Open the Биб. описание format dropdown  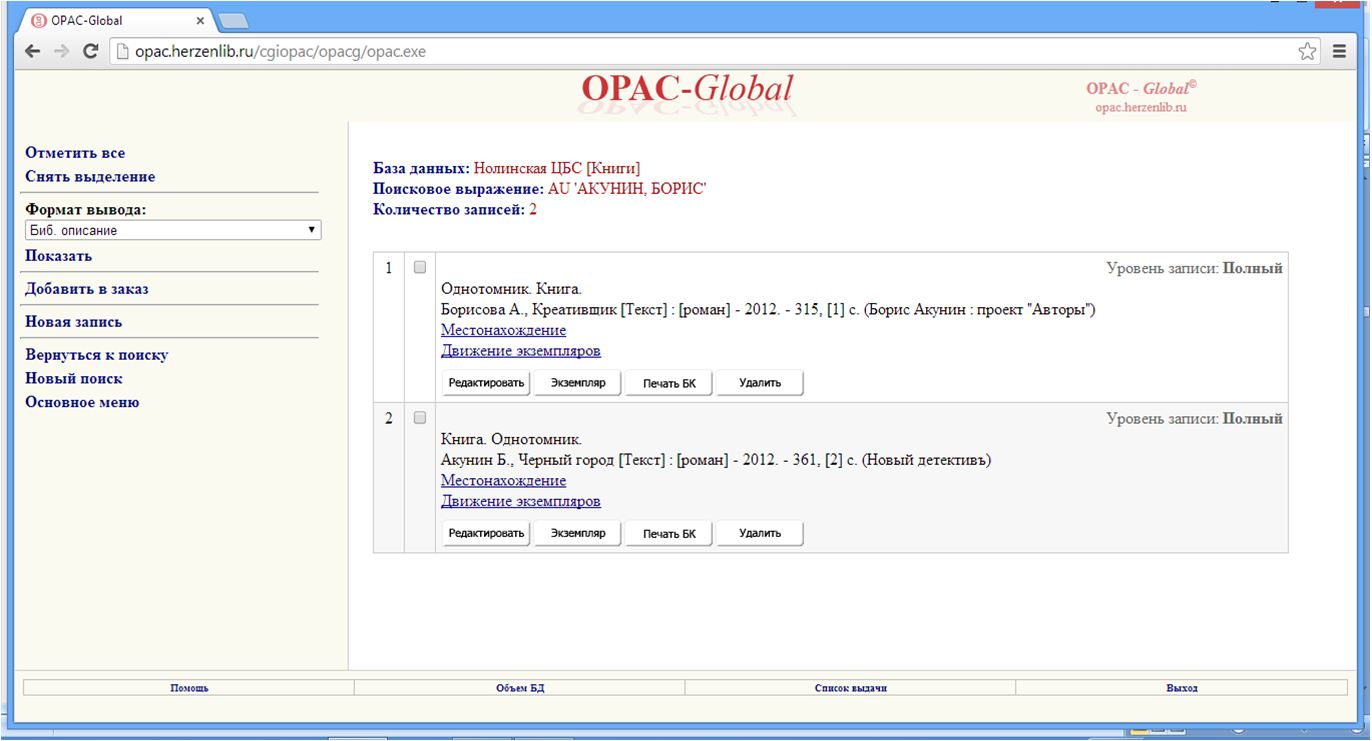point(172,230)
